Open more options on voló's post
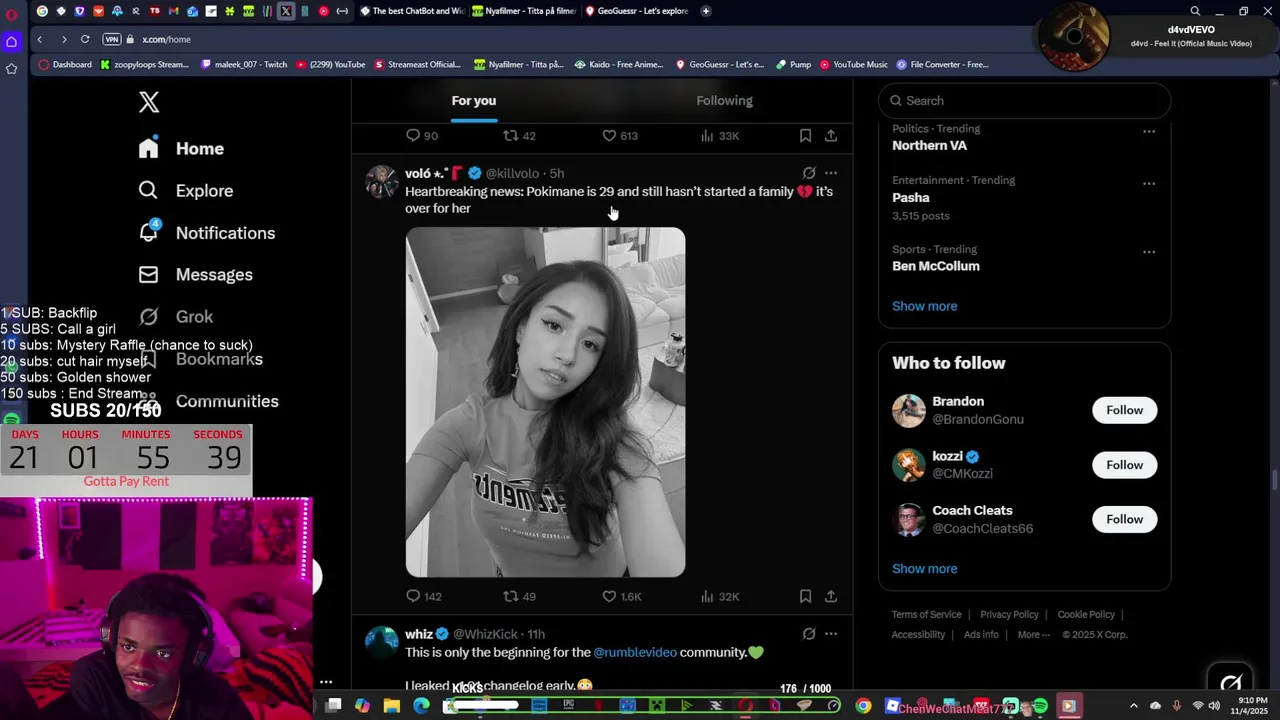 831,173
